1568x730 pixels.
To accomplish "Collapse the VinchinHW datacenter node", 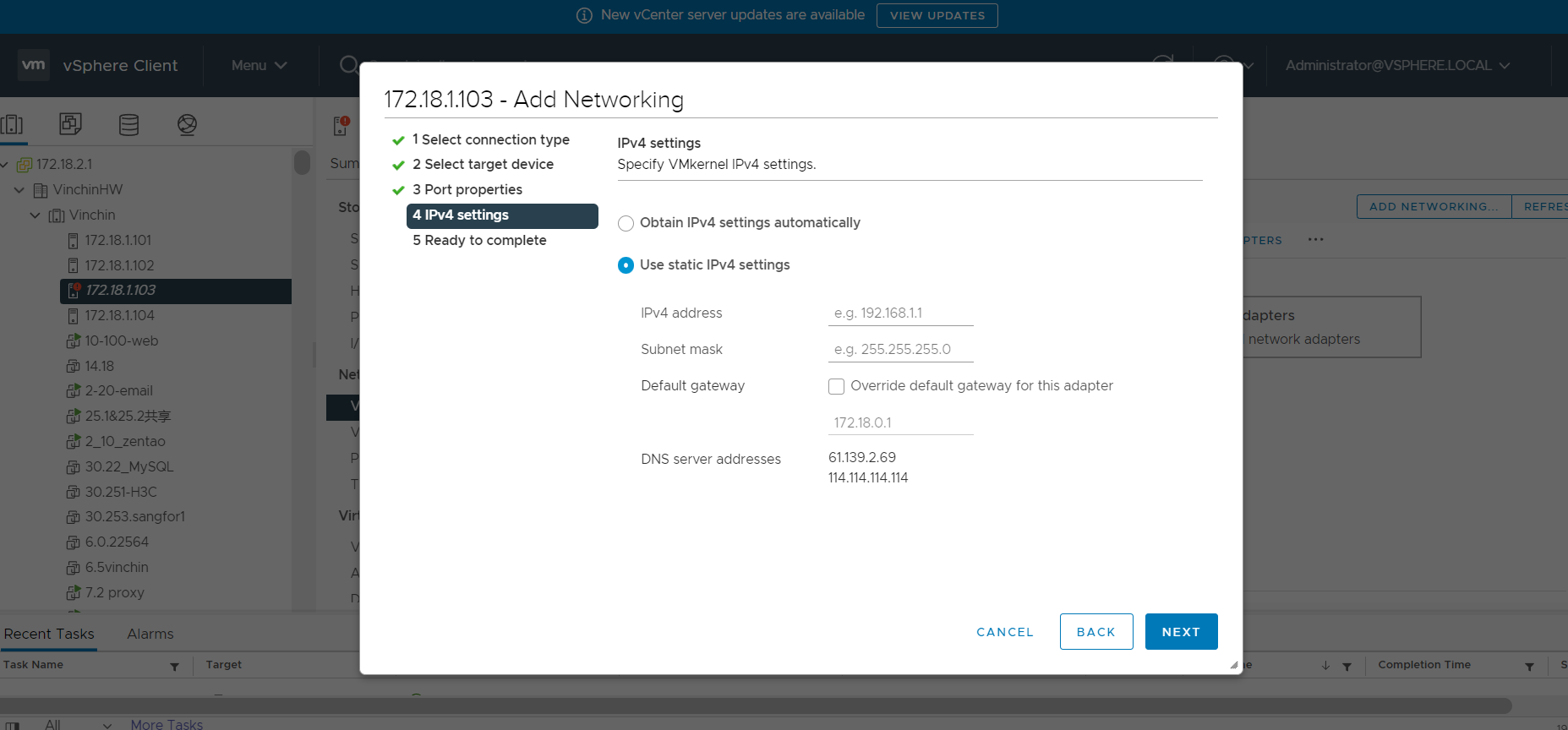I will [19, 190].
